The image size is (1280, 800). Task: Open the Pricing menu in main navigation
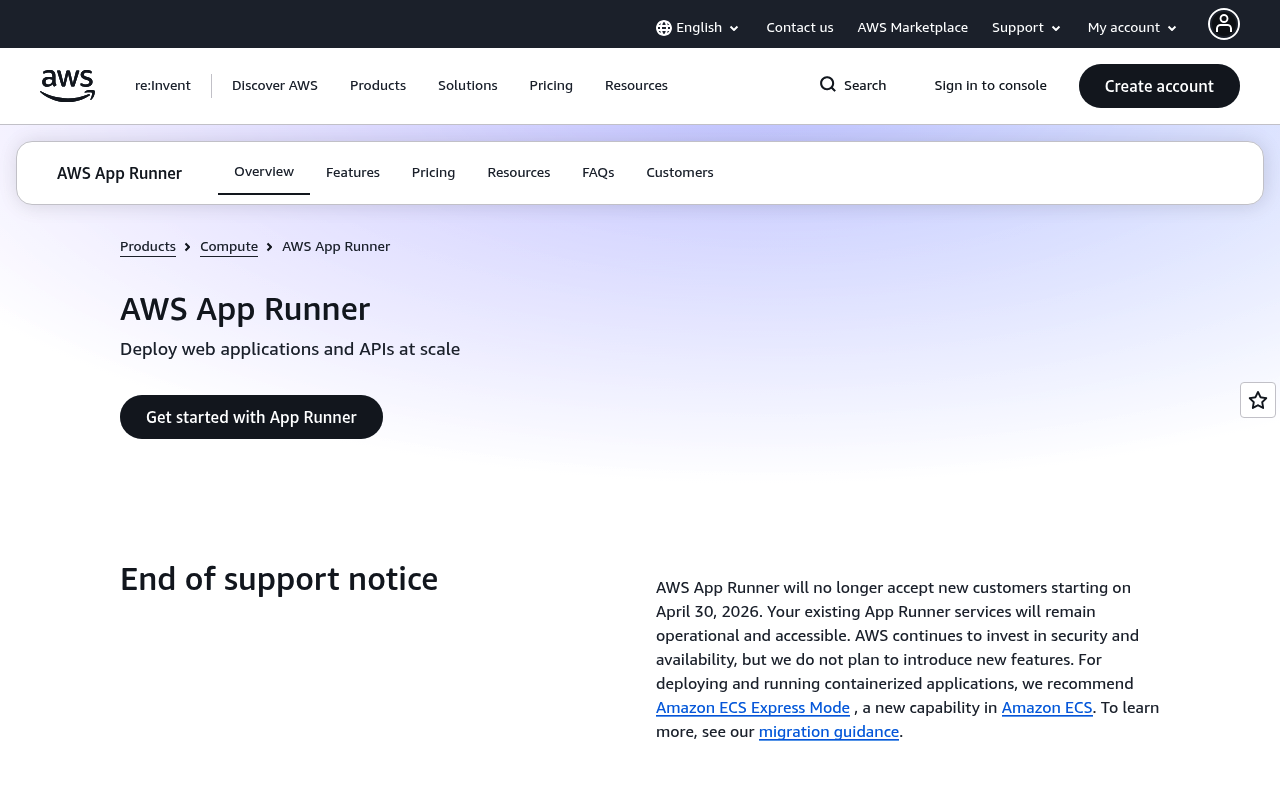tap(551, 86)
